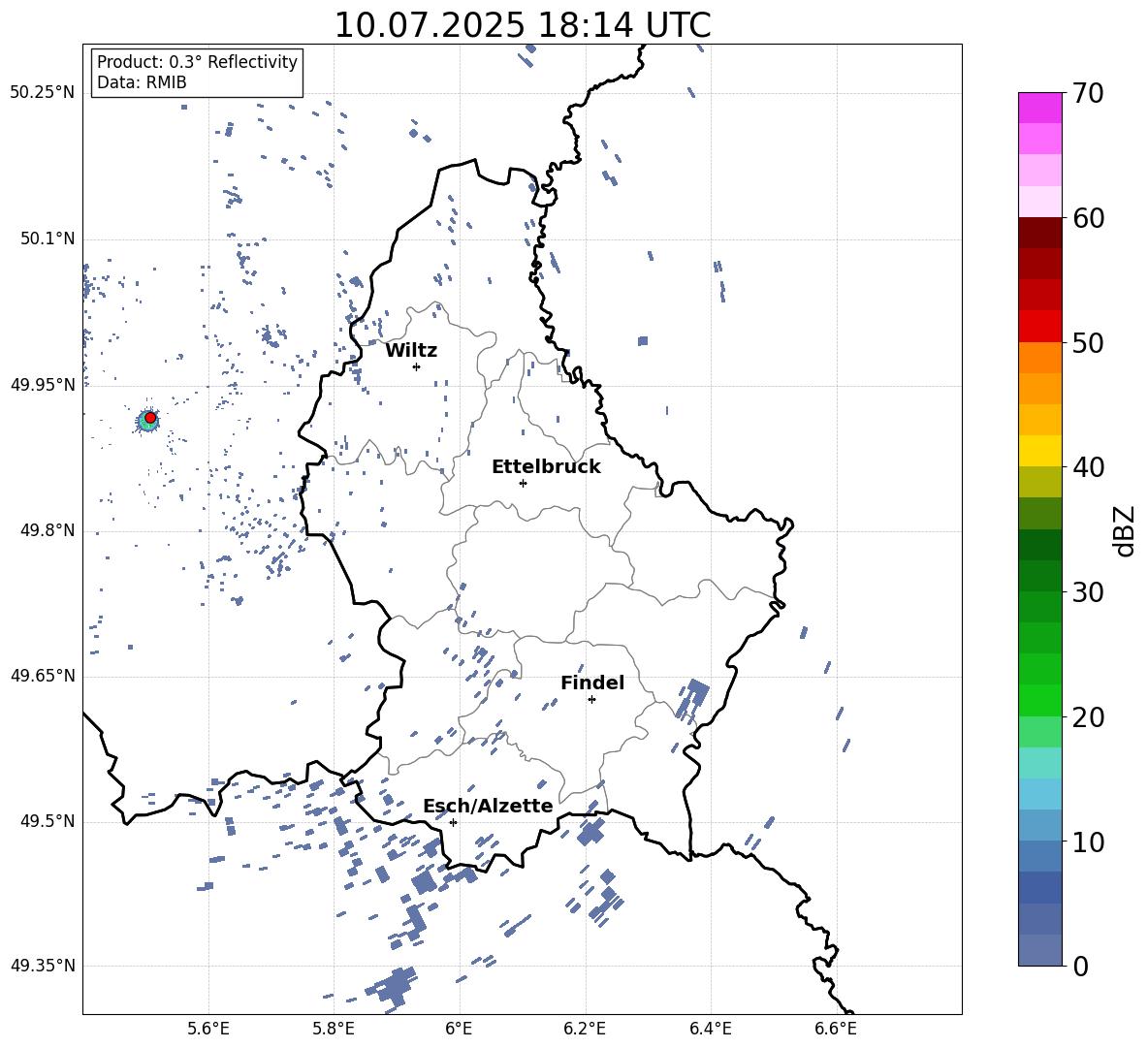This screenshot has height=1048, width=1148.
Task: Click the 49.35°N latitude label
Action: pyautogui.click(x=43, y=966)
